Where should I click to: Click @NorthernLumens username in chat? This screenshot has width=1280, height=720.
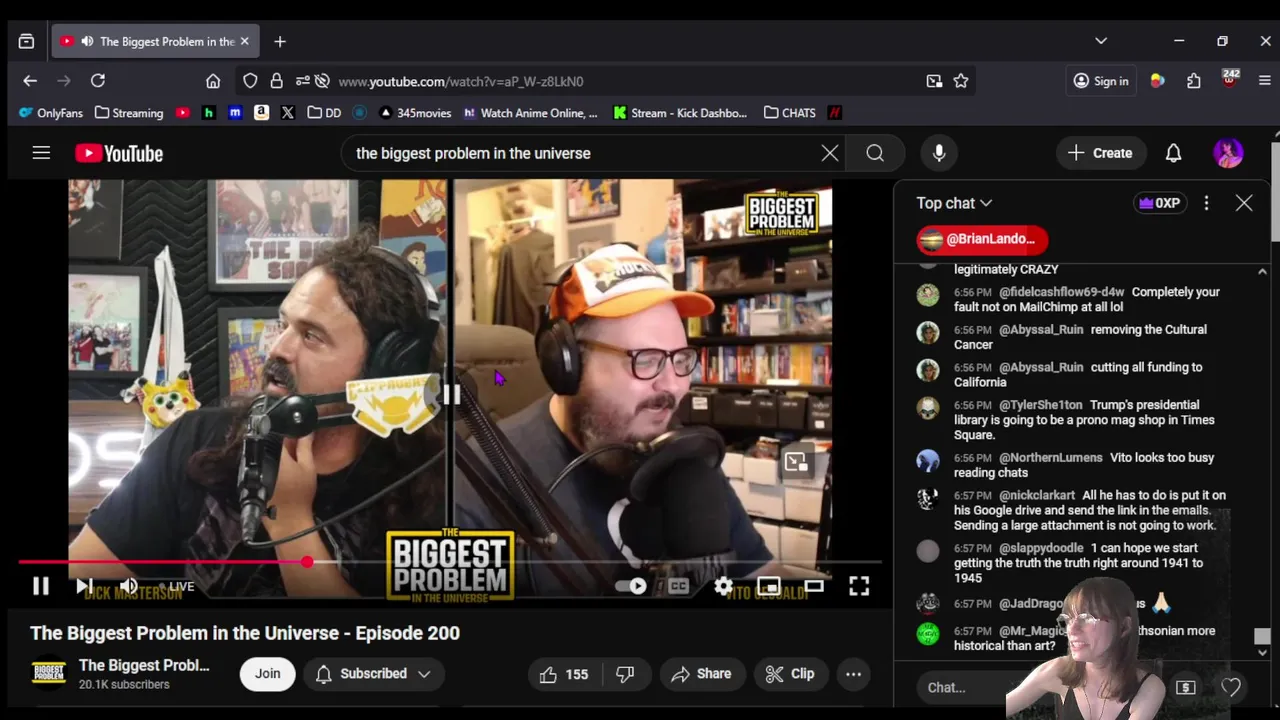click(x=1050, y=458)
